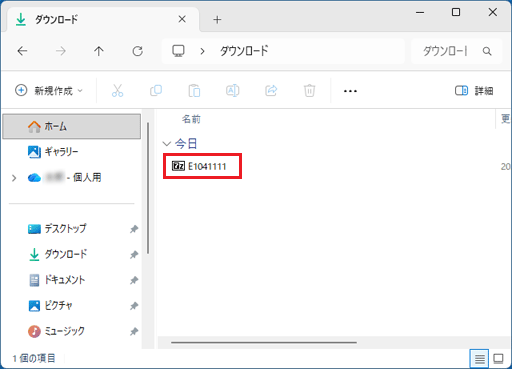Open the three-dot more options menu
The image size is (512, 369).
tap(350, 91)
